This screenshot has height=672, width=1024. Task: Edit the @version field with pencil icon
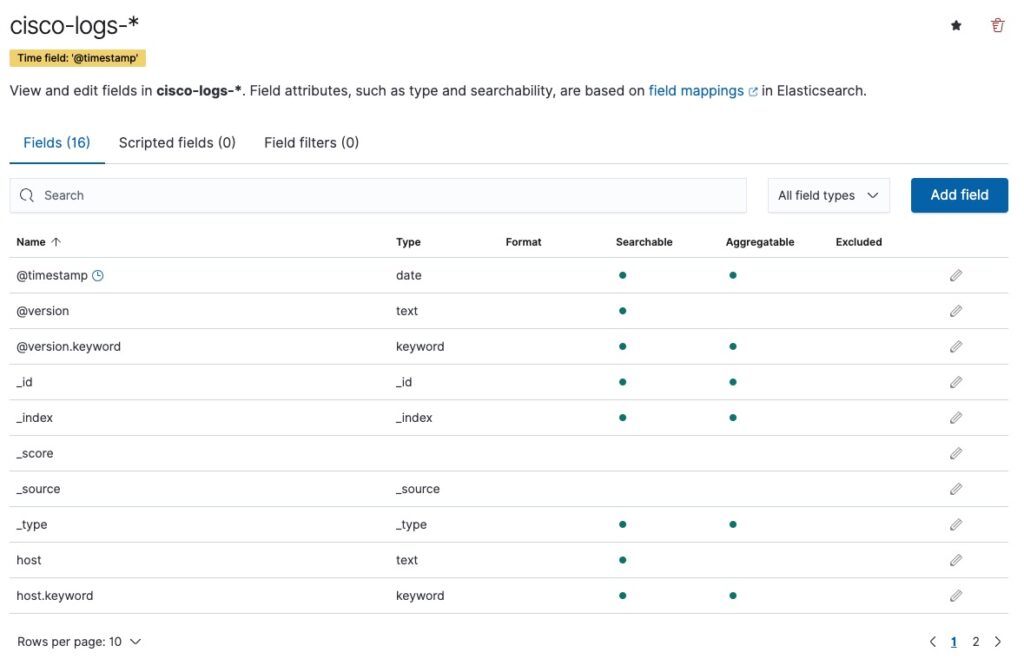point(955,311)
